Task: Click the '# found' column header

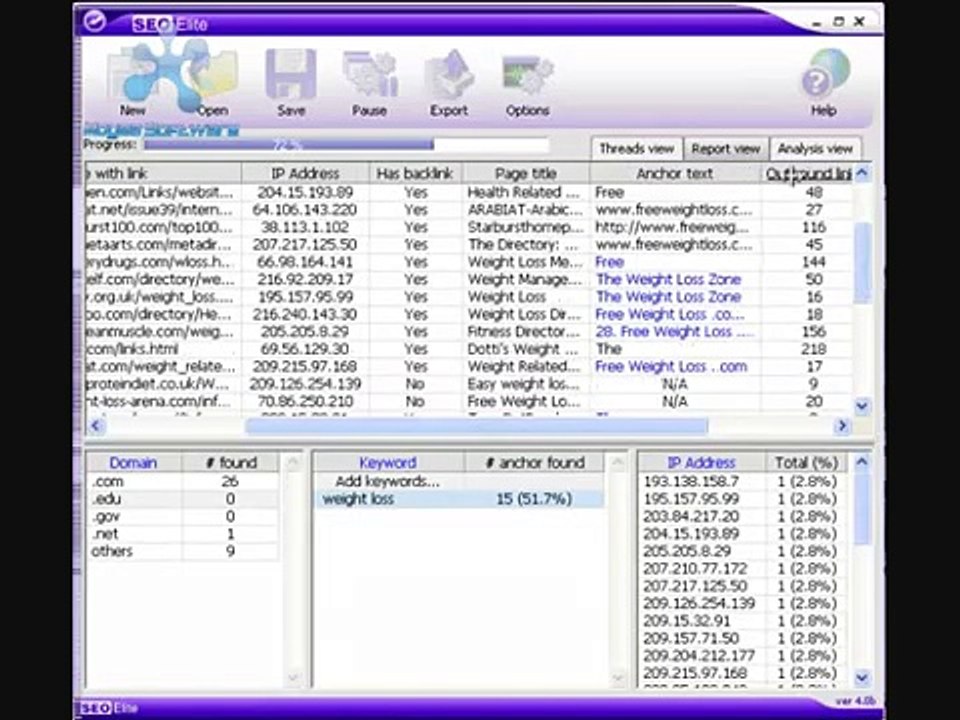Action: pos(231,463)
